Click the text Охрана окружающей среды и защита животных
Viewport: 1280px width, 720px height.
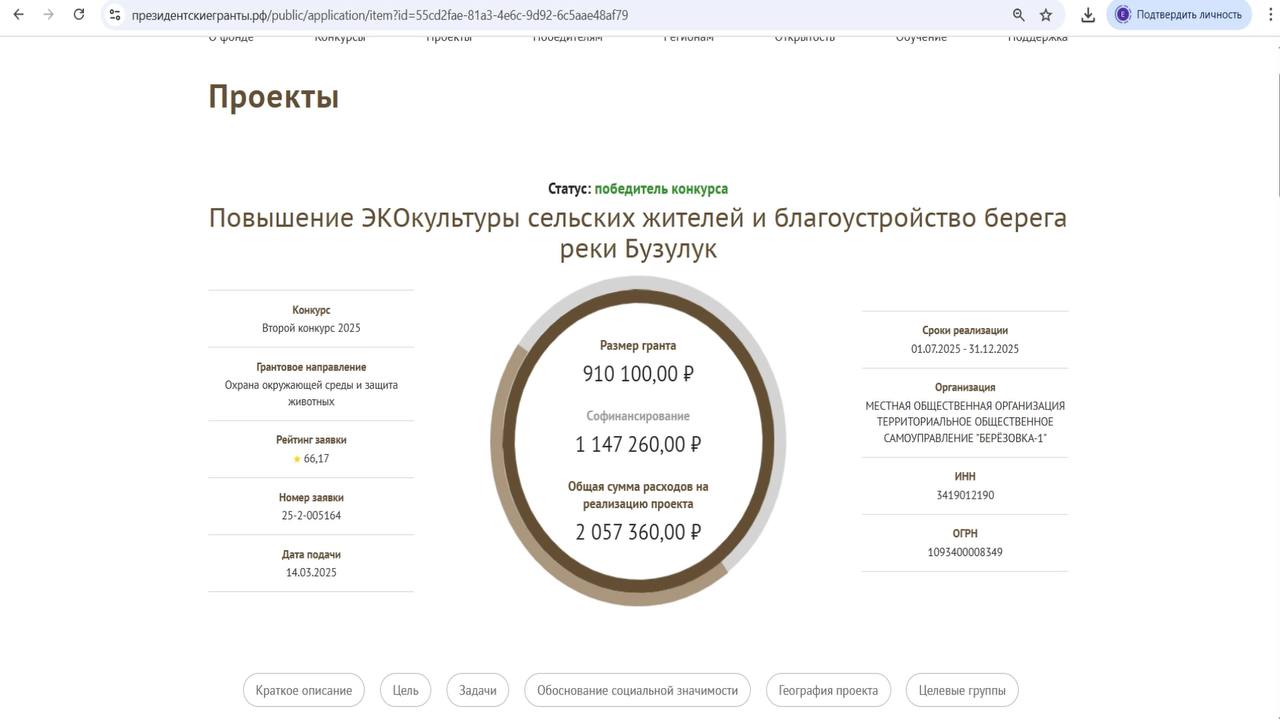tap(311, 393)
